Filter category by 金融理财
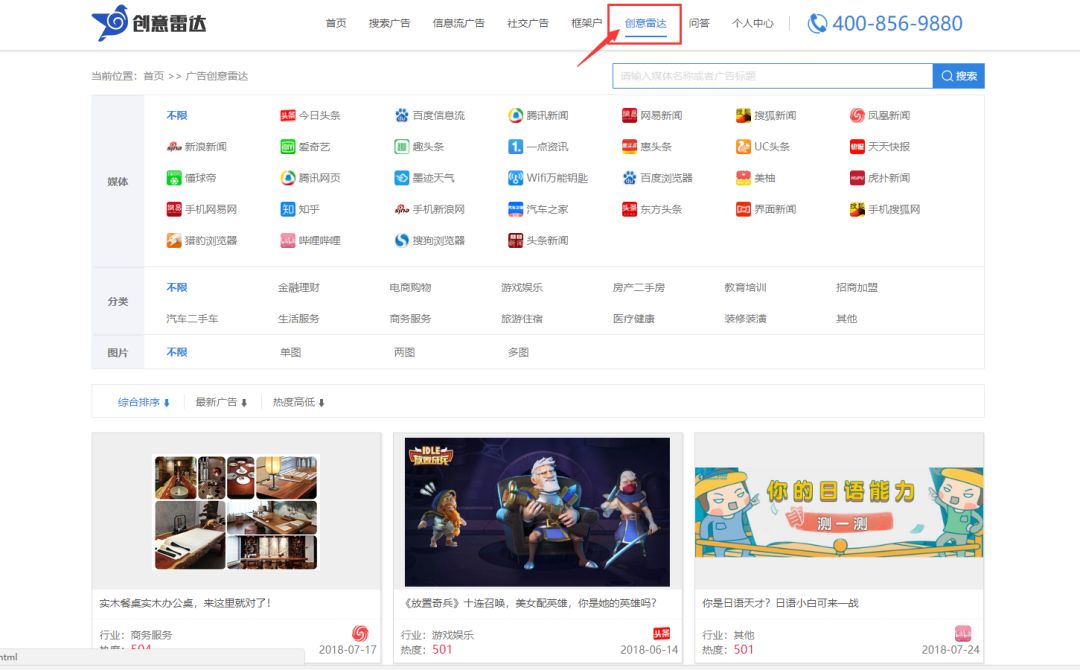1080x670 pixels. point(299,288)
